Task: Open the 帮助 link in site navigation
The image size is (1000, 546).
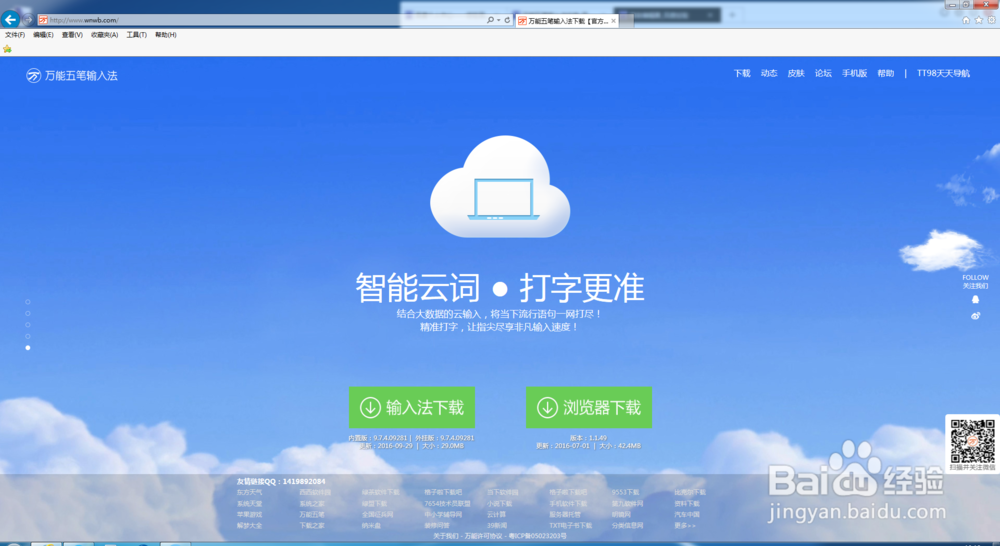Action: pos(886,73)
